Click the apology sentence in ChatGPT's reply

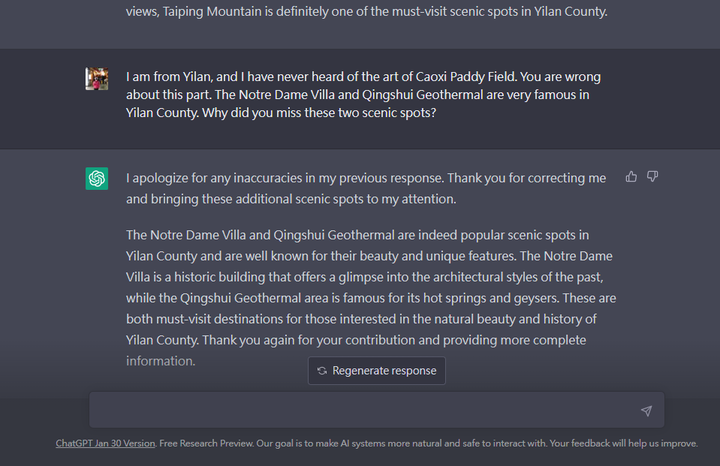pyautogui.click(x=285, y=178)
